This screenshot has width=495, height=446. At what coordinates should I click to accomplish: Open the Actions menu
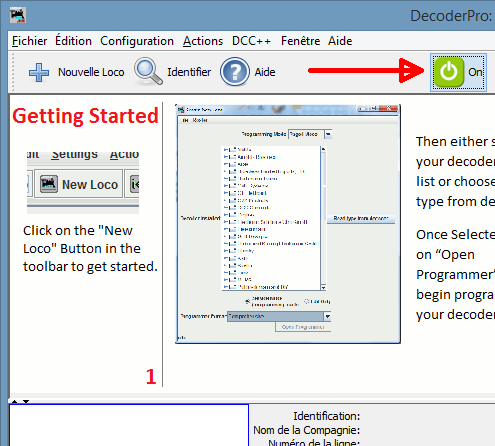tap(203, 41)
